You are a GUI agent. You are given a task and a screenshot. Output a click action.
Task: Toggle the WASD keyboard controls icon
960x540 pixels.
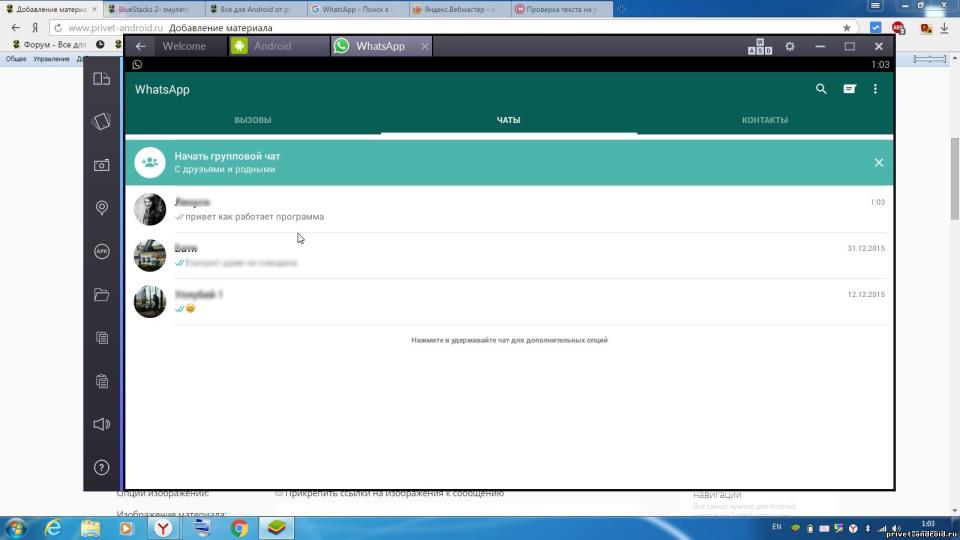click(x=760, y=46)
